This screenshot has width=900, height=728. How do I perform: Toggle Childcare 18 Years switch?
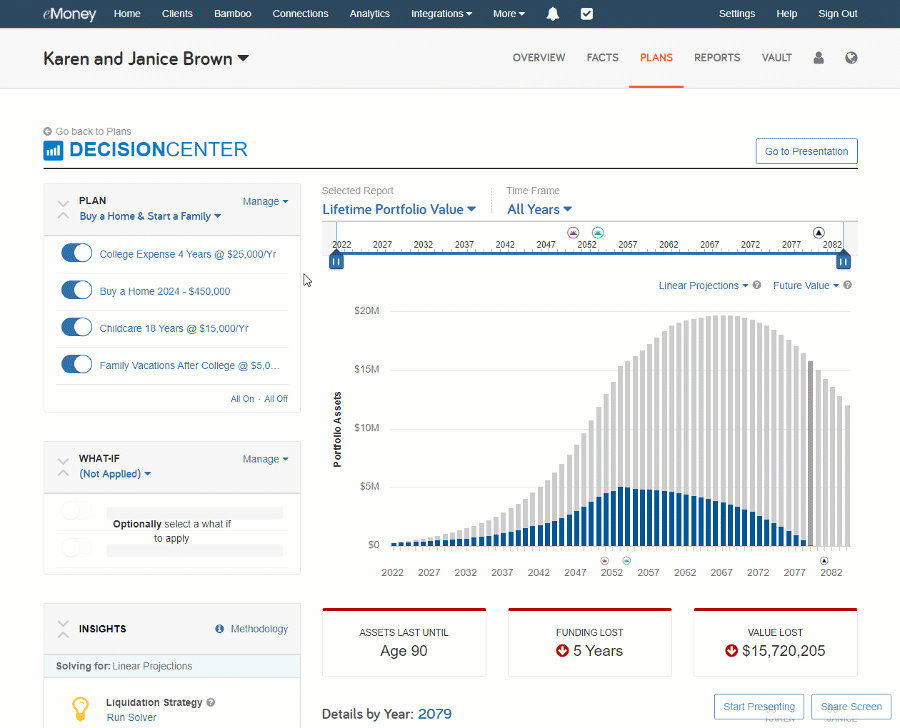76,327
